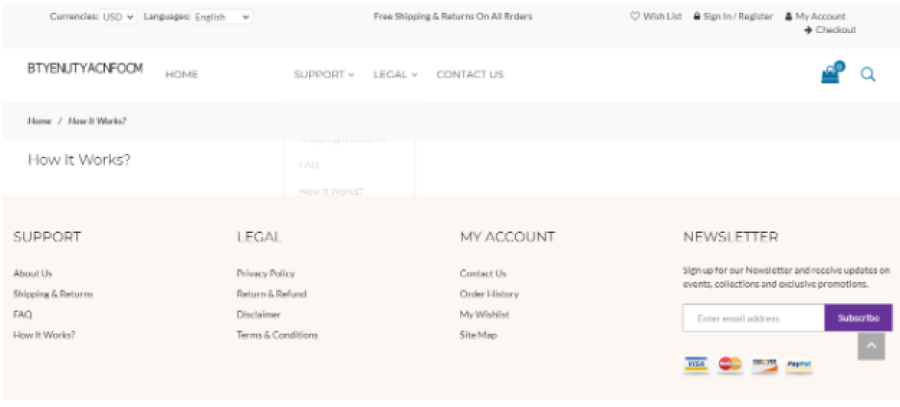This screenshot has width=900, height=407.
Task: Open the shopping cart icon
Action: [832, 73]
